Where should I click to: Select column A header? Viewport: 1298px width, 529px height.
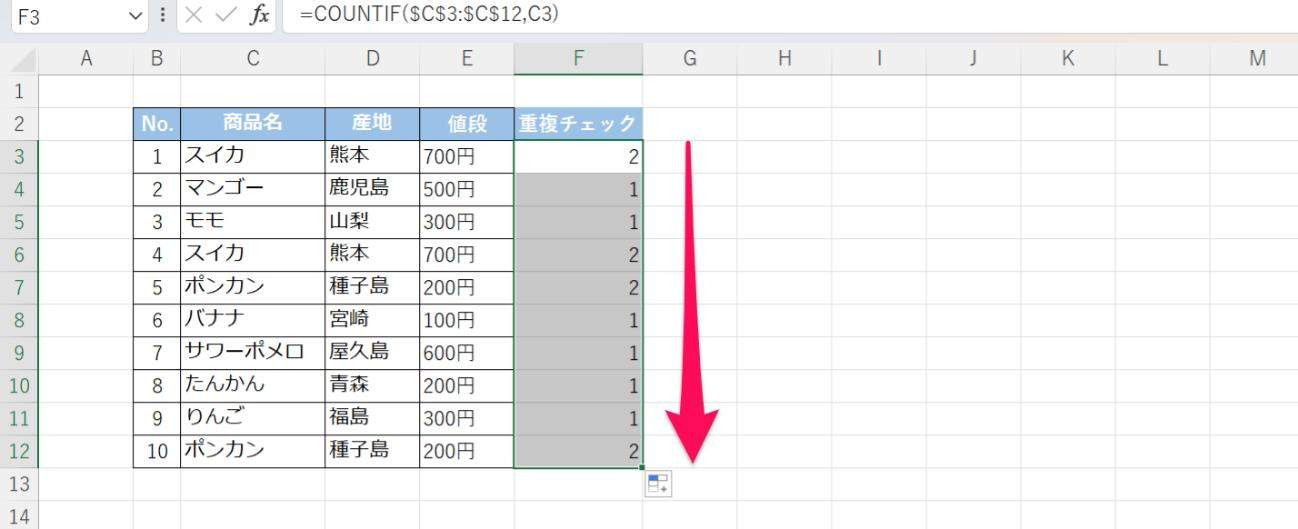pyautogui.click(x=86, y=59)
